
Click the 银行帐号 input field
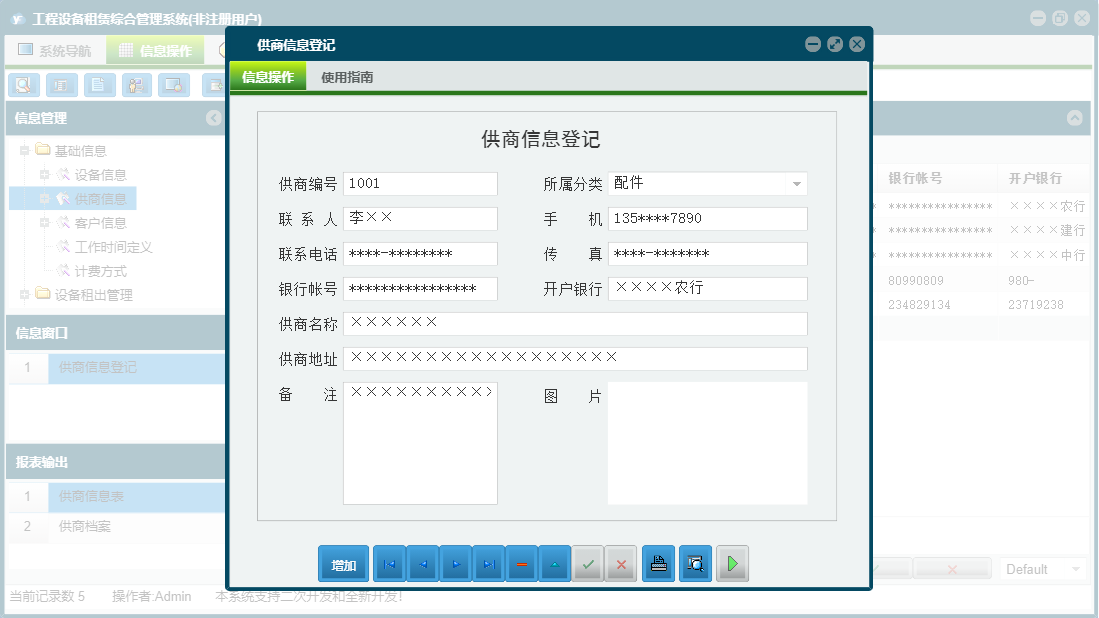(x=421, y=289)
